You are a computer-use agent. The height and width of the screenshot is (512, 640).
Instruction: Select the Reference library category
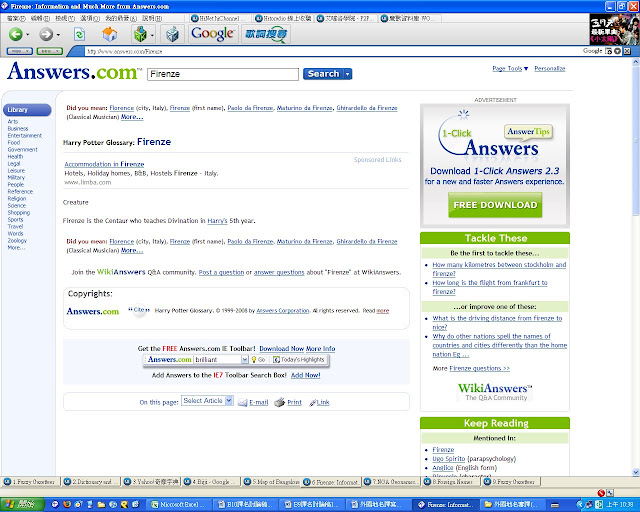click(20, 191)
